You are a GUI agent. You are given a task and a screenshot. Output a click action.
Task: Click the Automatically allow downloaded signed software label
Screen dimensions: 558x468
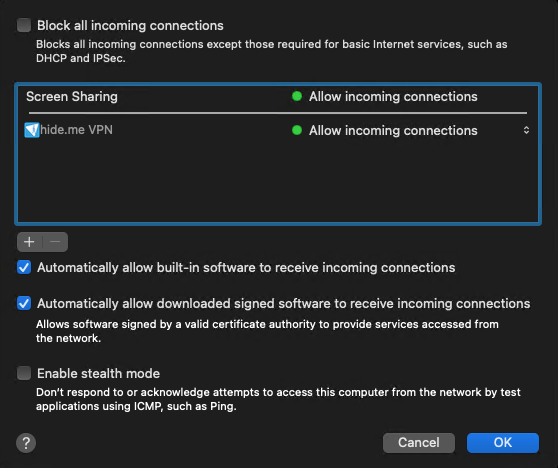(284, 304)
